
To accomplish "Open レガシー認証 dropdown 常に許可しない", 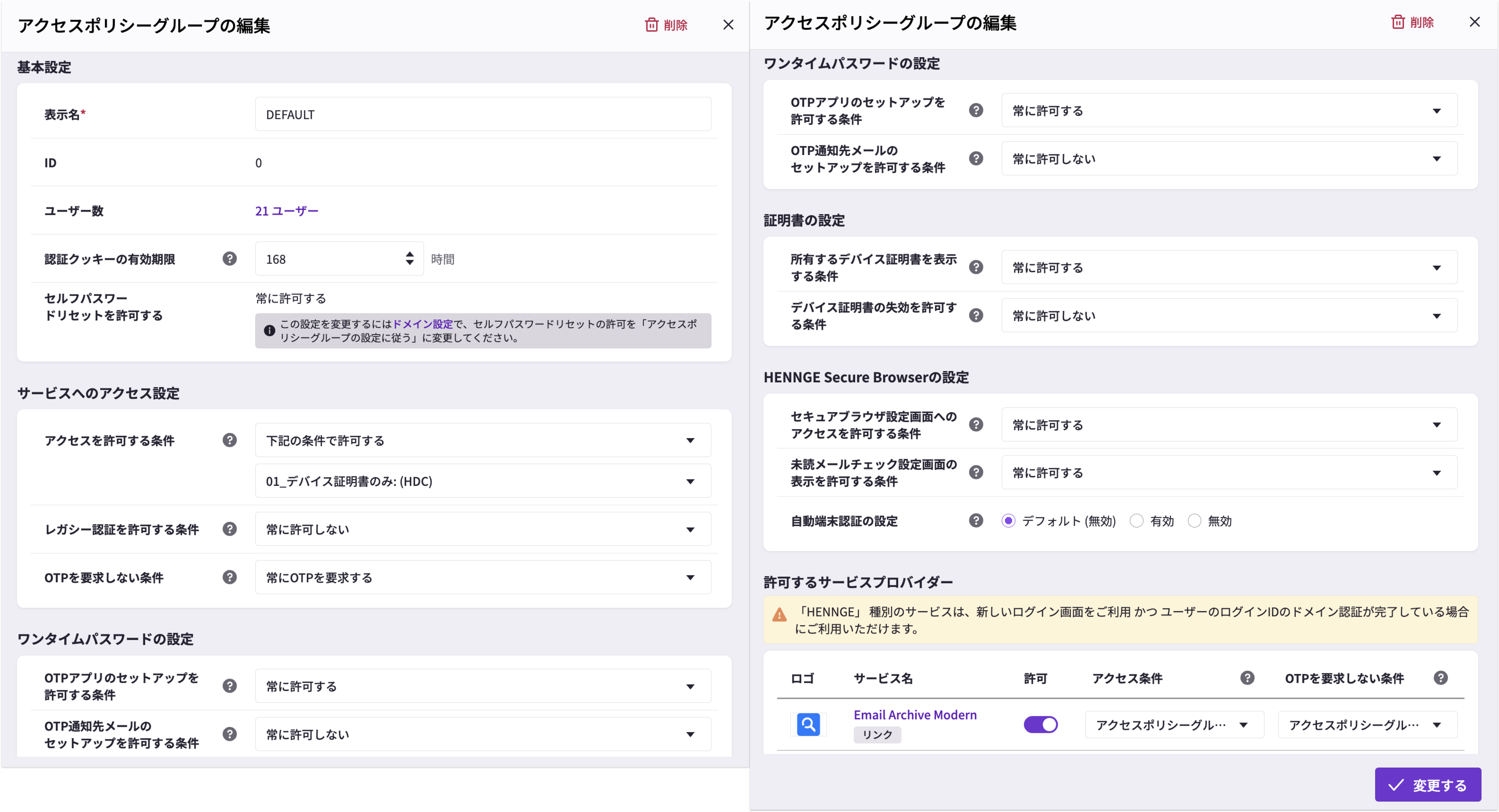I will point(483,529).
